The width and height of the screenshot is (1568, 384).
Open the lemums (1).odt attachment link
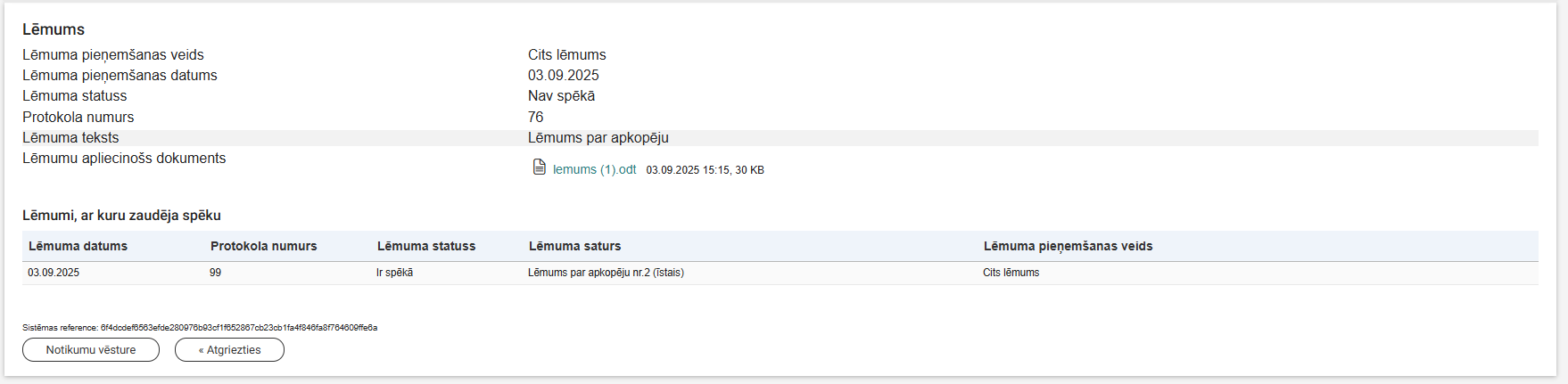tap(594, 169)
